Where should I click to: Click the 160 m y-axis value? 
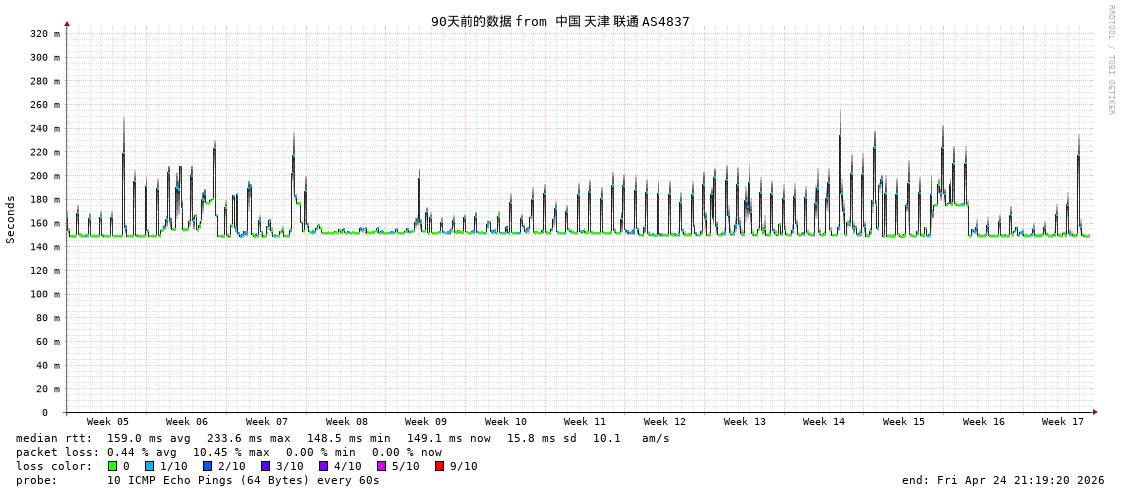click(x=45, y=223)
